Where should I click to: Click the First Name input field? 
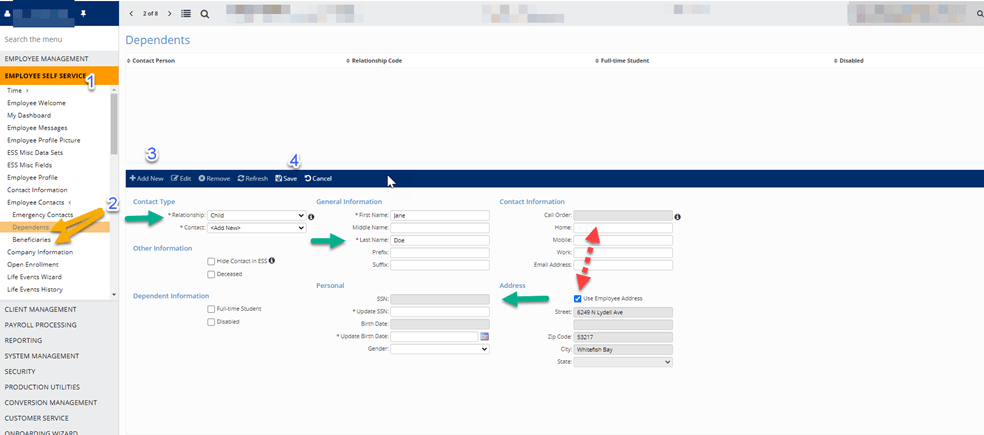(440, 215)
